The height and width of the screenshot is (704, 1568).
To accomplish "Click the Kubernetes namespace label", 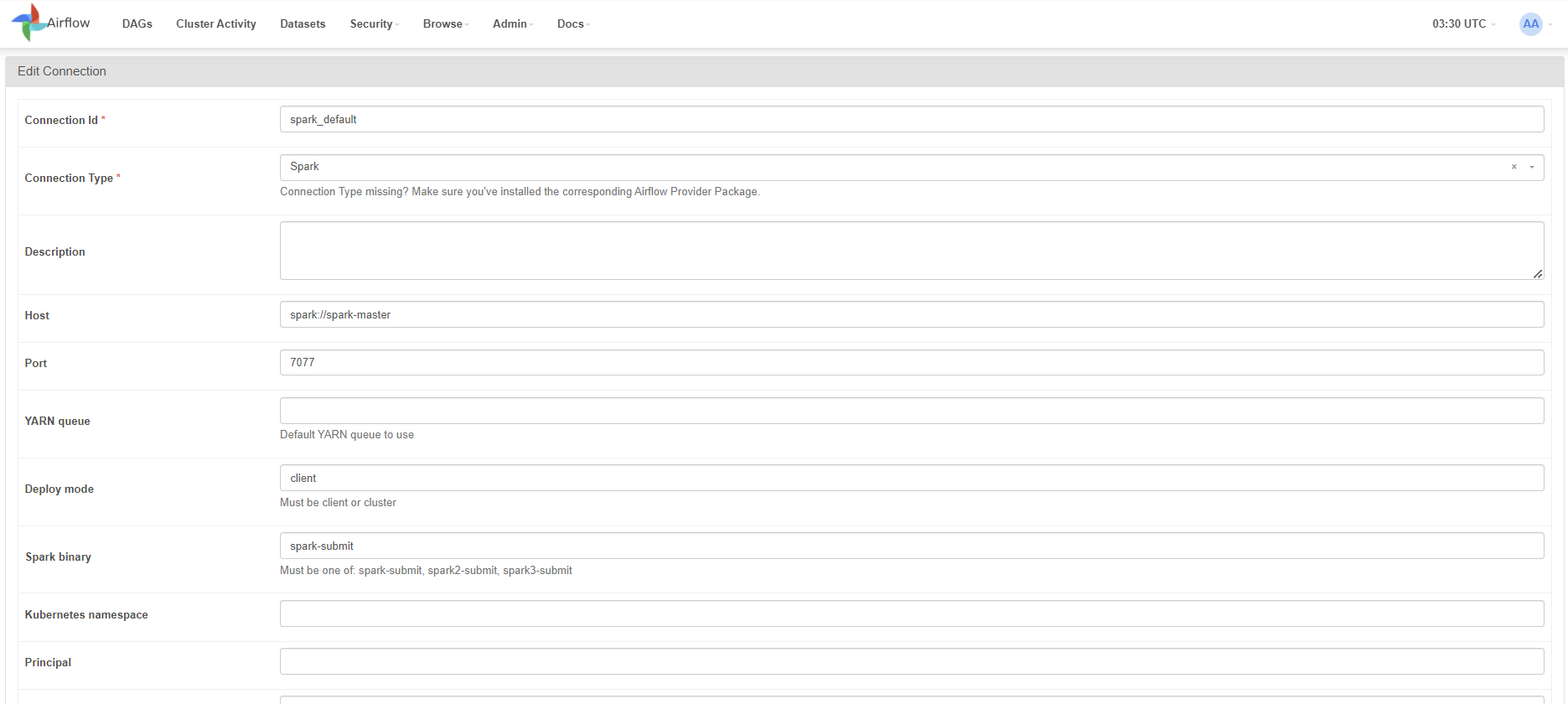I will tap(86, 614).
